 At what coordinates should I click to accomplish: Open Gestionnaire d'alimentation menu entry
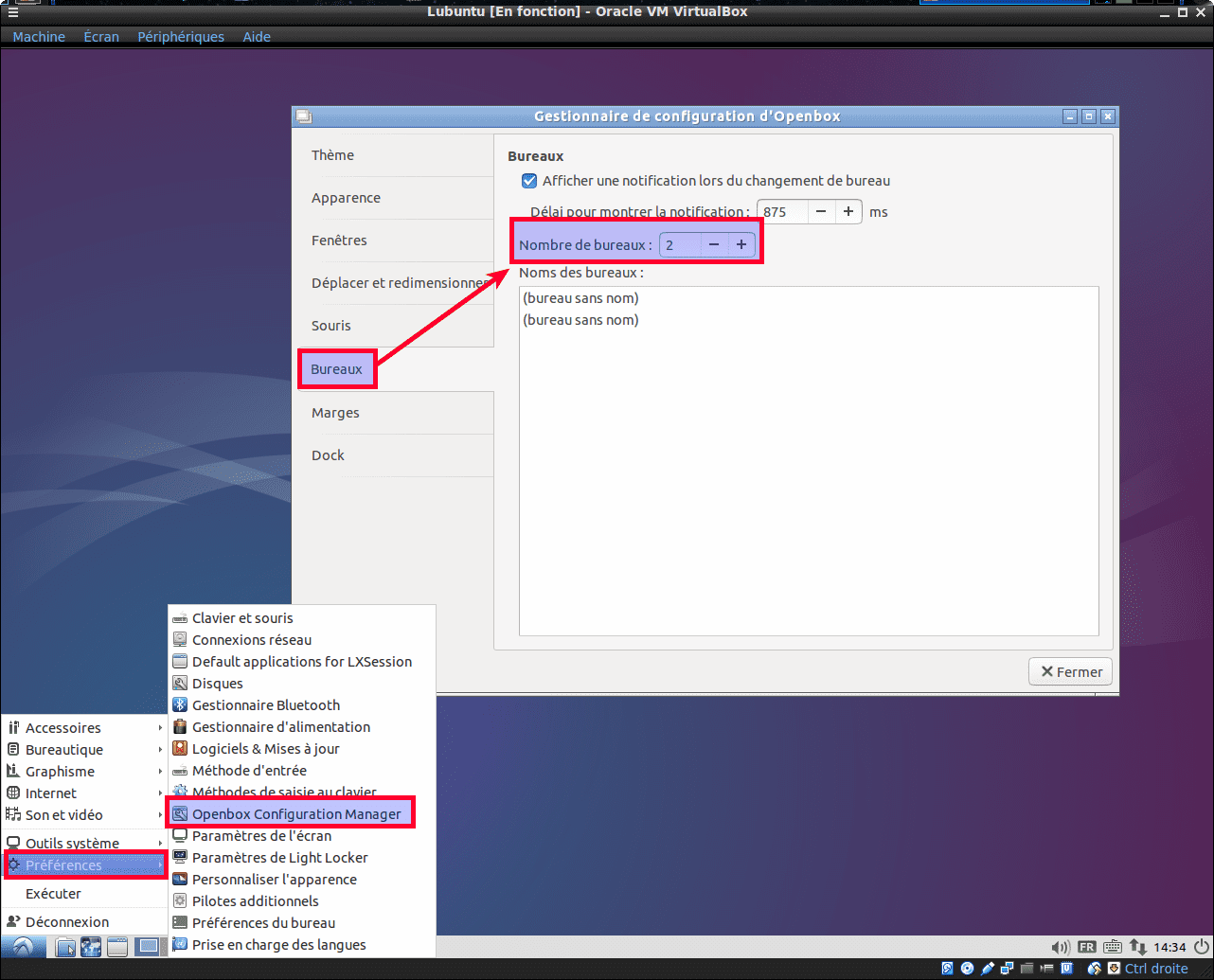(x=302, y=727)
